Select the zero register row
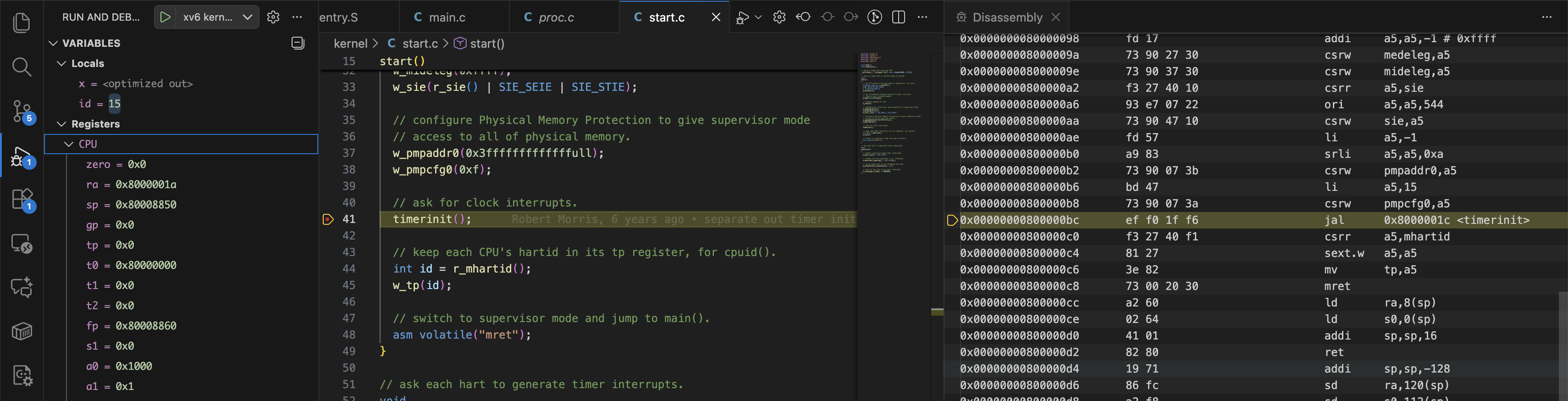Screen dimensions: 1568x401 181,165
